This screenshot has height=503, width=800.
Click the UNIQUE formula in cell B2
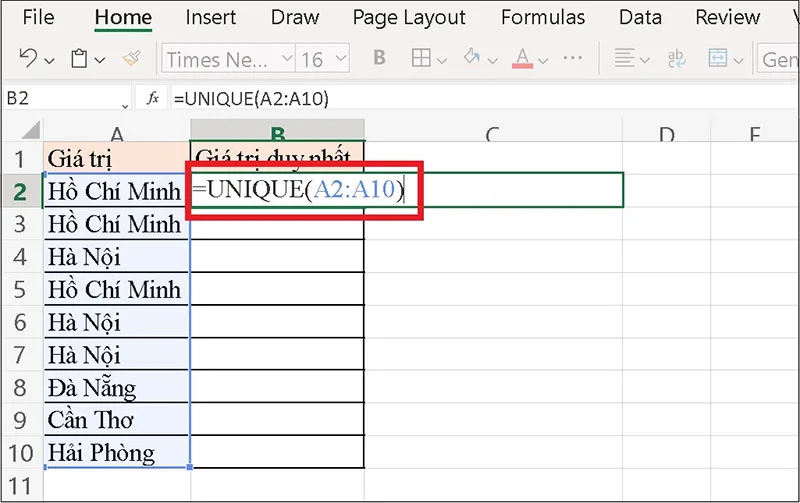click(x=299, y=190)
